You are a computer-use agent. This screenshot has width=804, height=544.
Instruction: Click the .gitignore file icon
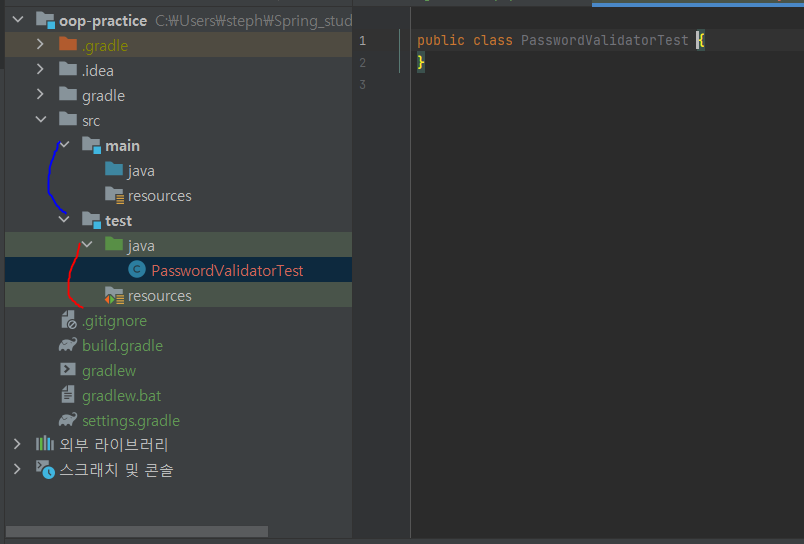[68, 319]
